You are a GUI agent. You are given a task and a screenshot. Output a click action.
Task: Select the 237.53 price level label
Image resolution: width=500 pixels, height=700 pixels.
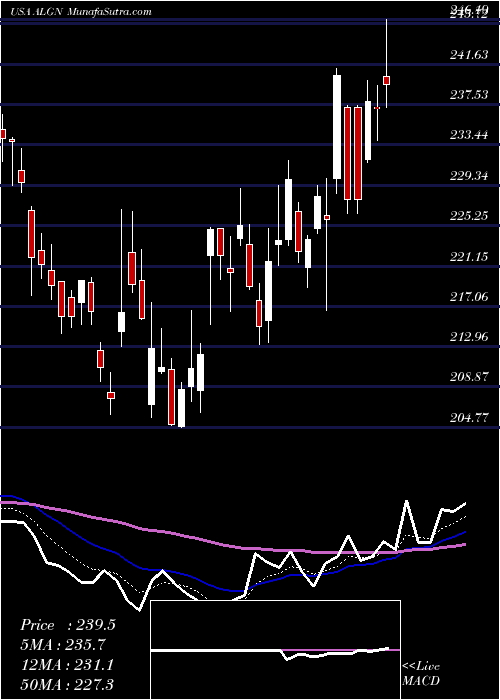(469, 95)
